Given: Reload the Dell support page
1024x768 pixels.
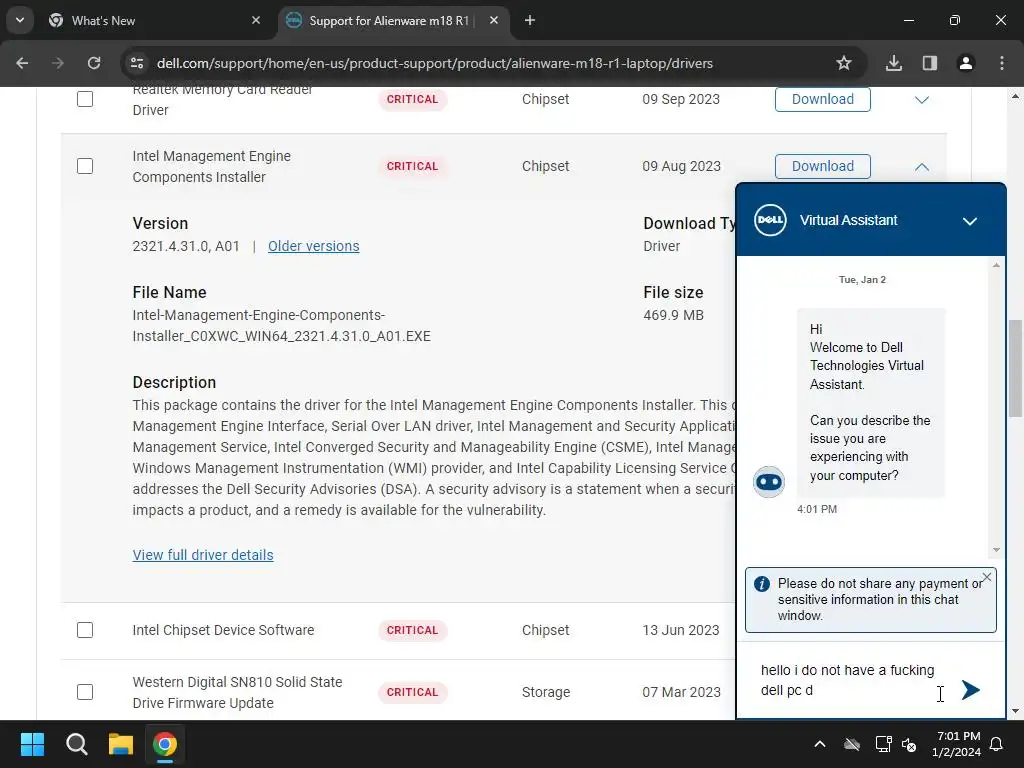Looking at the screenshot, I should pyautogui.click(x=94, y=63).
